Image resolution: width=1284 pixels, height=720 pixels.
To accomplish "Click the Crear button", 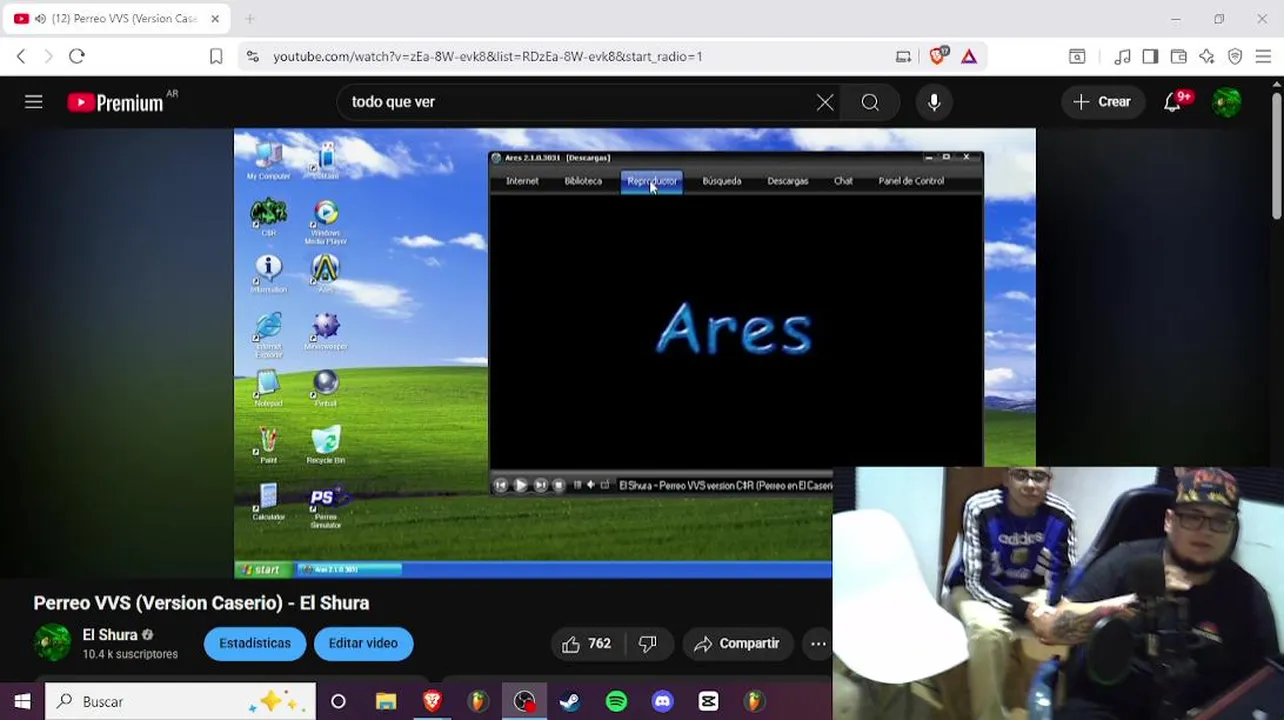I will pyautogui.click(x=1102, y=102).
